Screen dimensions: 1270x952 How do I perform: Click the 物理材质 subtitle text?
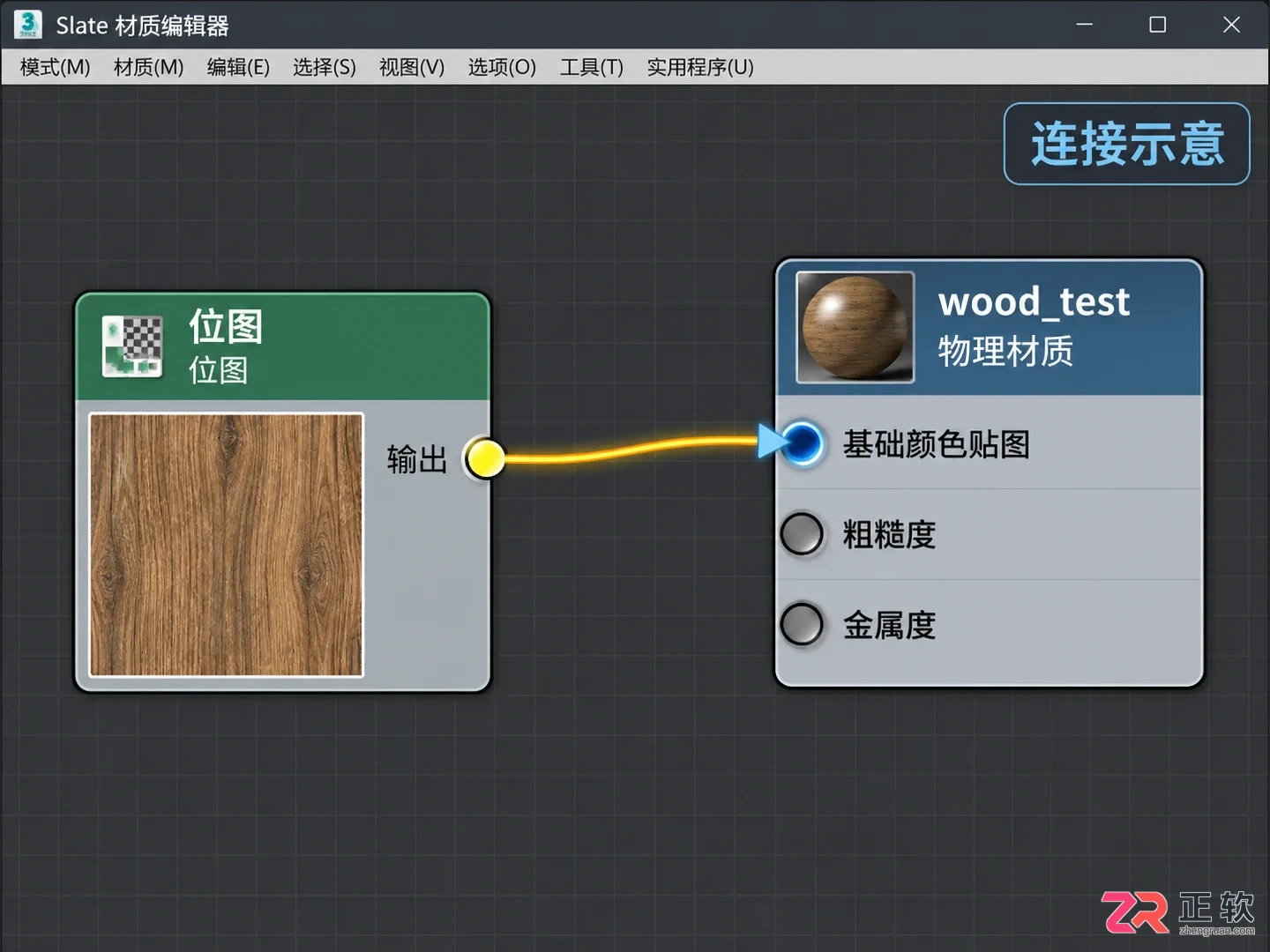coord(1005,352)
